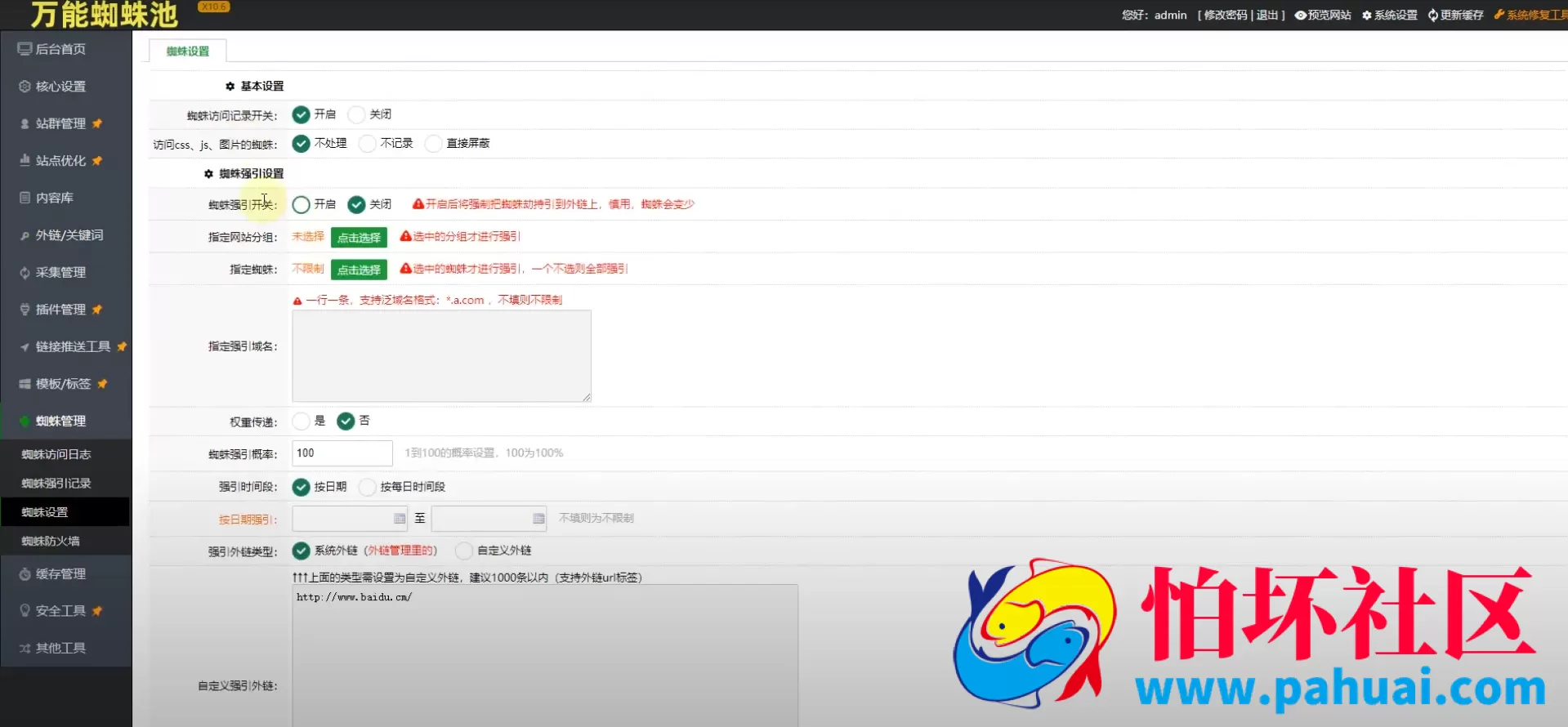The height and width of the screenshot is (727, 1568).
Task: Click the shuffle icon beside 其他工具
Action: [25, 649]
